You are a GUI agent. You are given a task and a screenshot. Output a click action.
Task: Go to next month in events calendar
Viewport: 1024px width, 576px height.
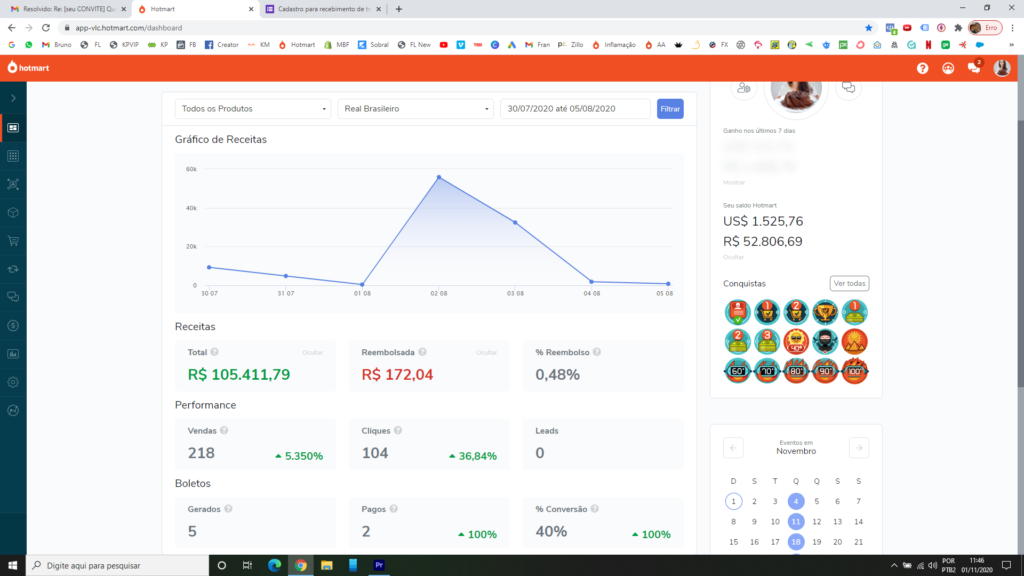[859, 448]
